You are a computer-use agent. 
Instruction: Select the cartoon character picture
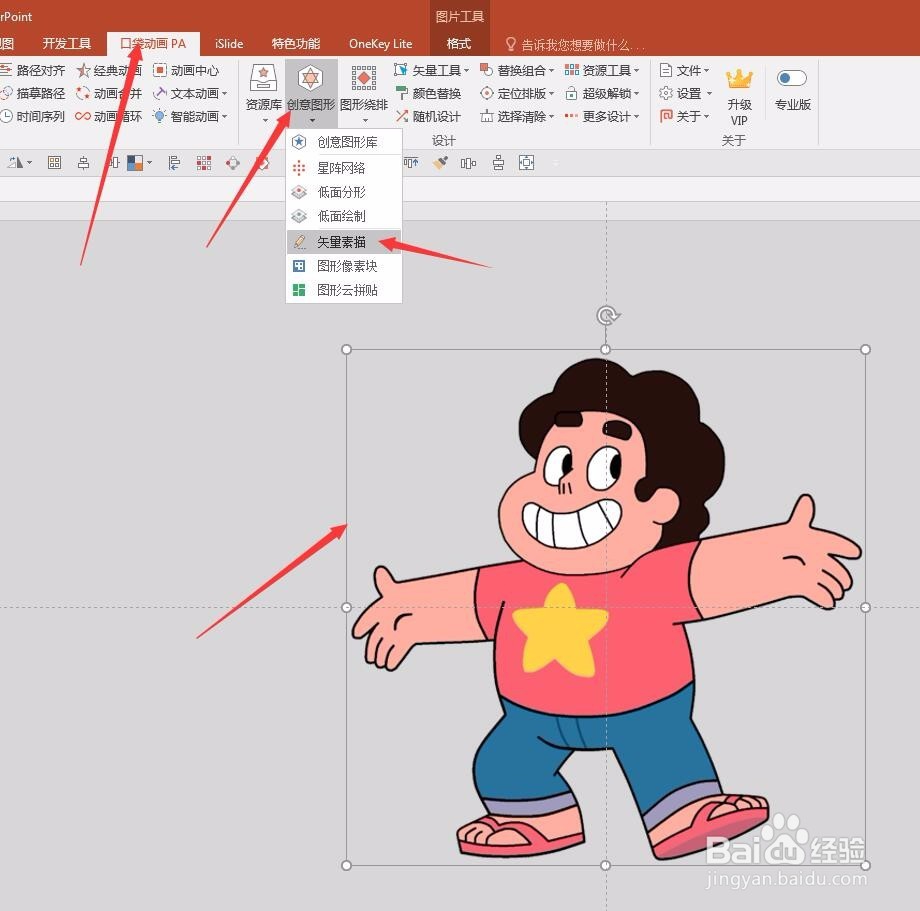point(606,607)
